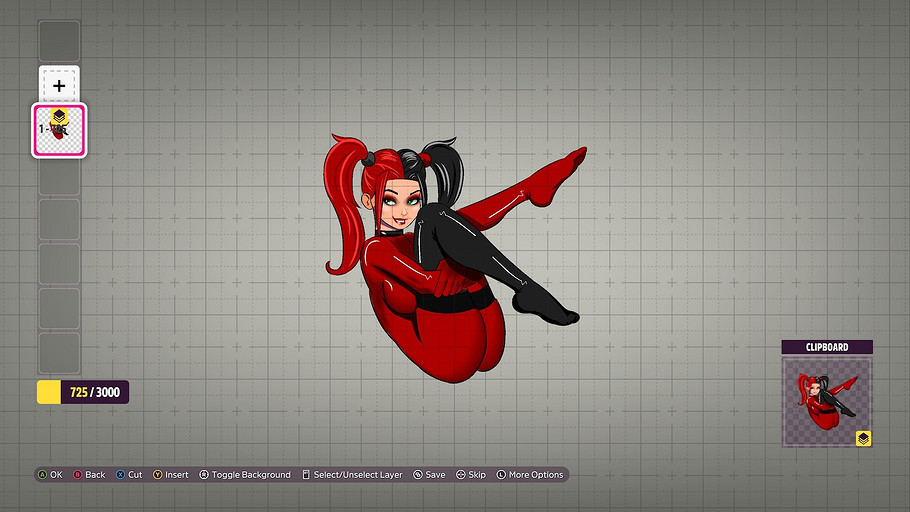Image resolution: width=910 pixels, height=512 pixels.
Task: Click the 725 / 3000 layer counter
Action: [95, 392]
